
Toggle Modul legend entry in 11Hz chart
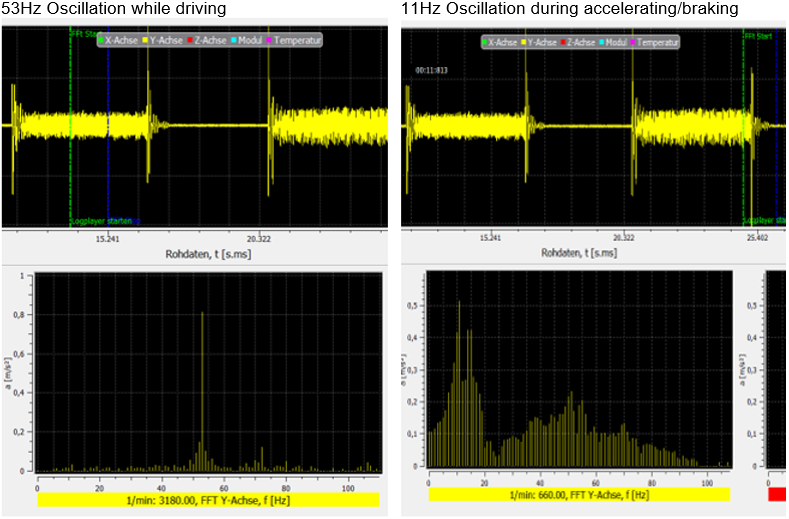click(613, 42)
